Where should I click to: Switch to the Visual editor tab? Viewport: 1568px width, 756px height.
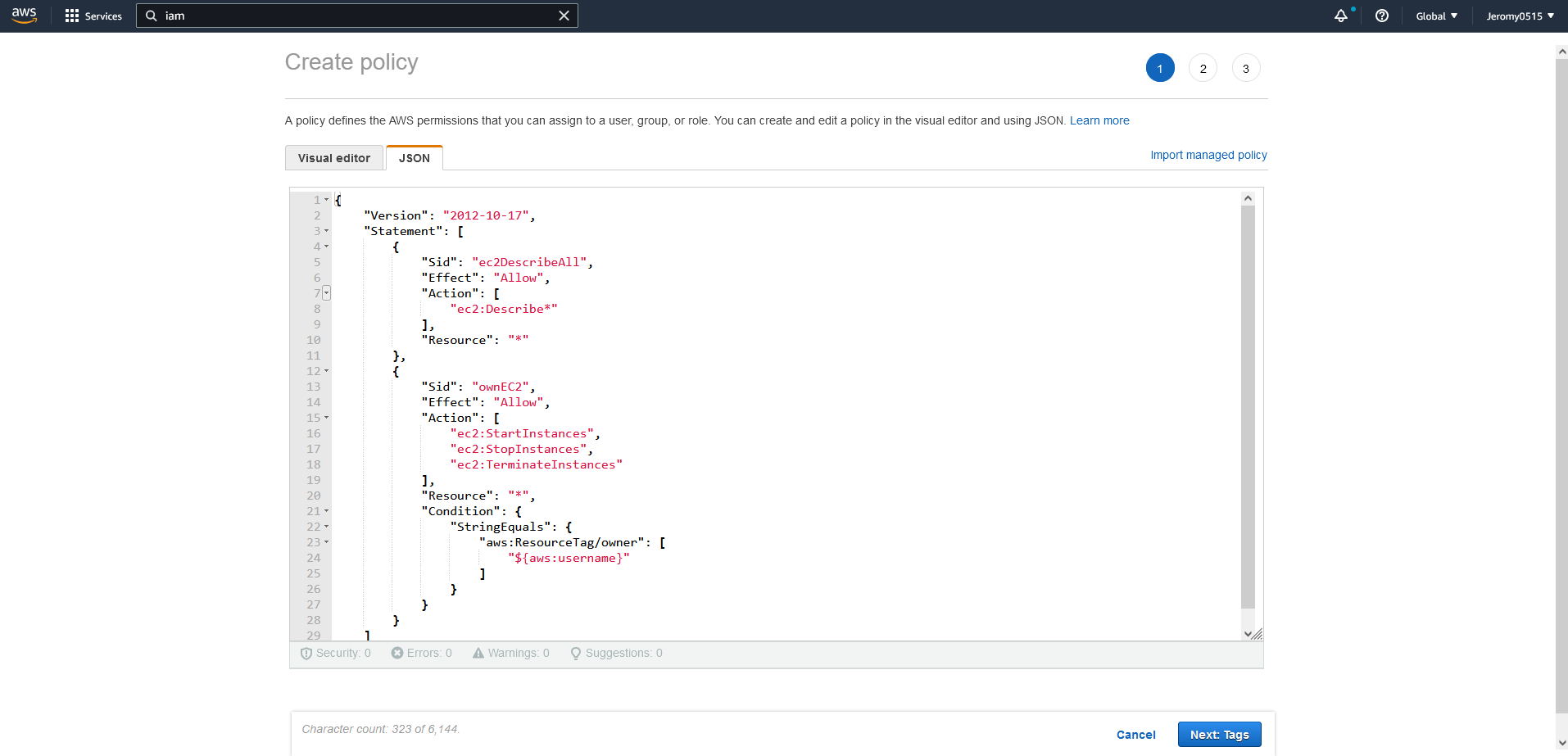334,158
